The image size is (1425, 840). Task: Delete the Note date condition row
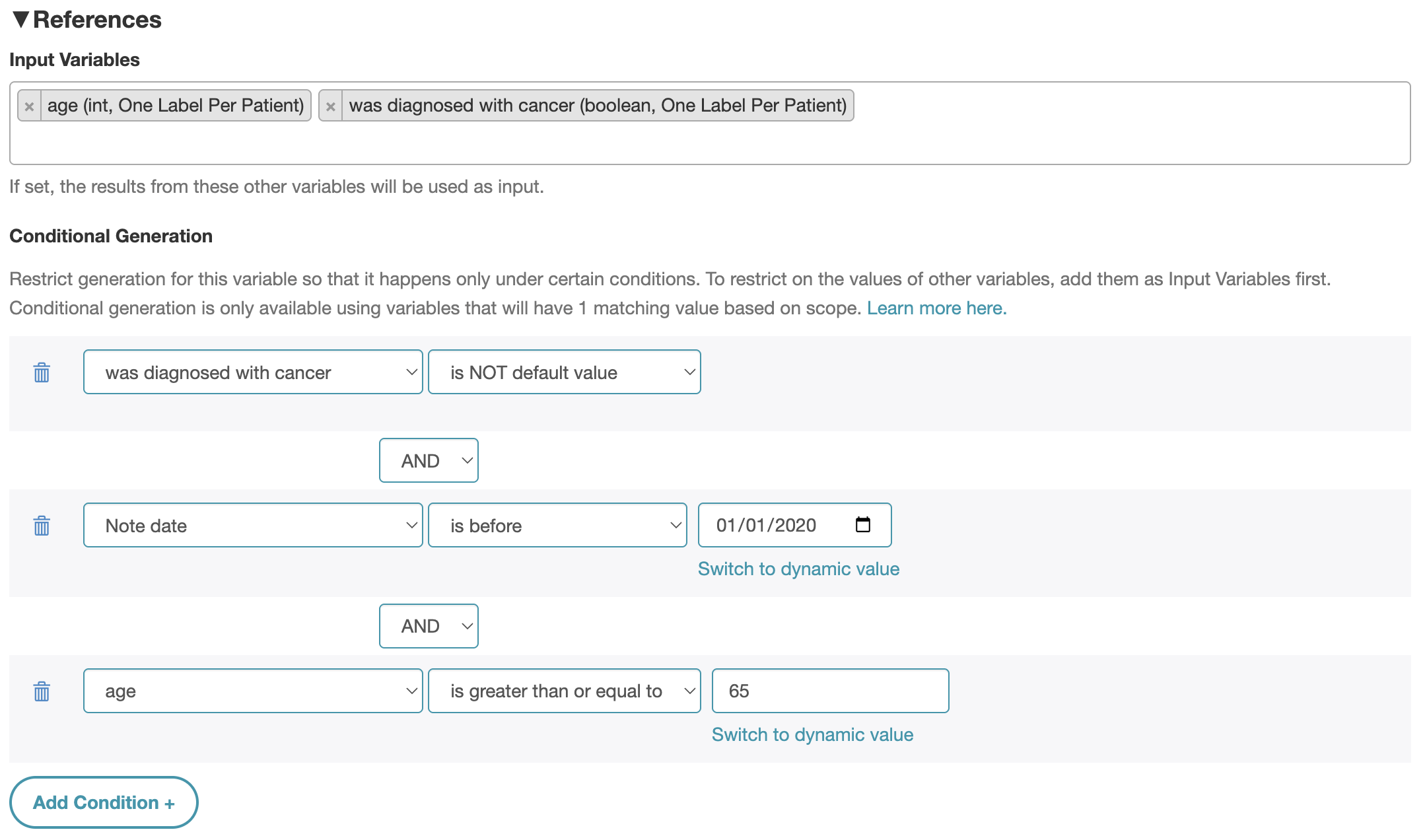tap(42, 526)
